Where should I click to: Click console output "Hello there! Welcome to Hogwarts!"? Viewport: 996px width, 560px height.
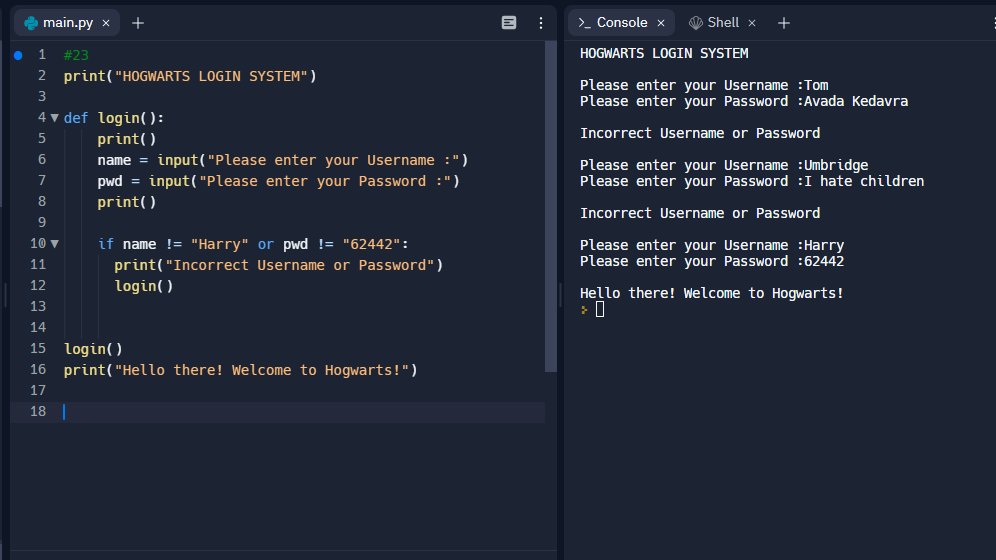(711, 293)
